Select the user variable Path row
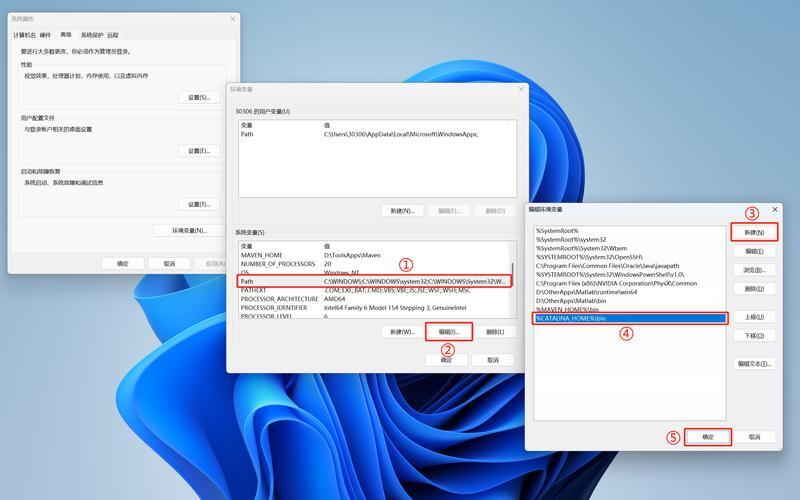 (378, 134)
